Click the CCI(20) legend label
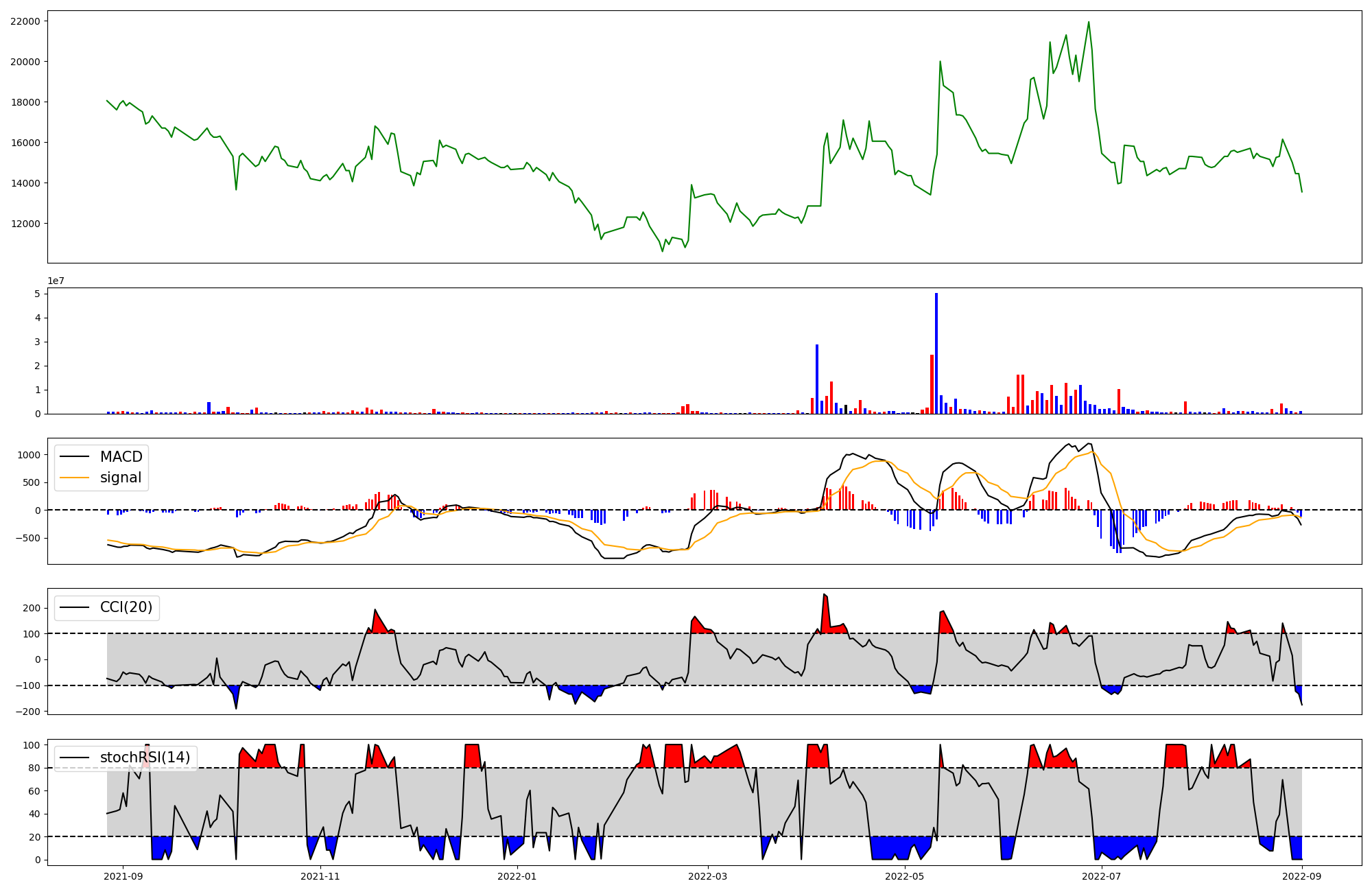Screen dimensions: 1372x892 point(126,607)
